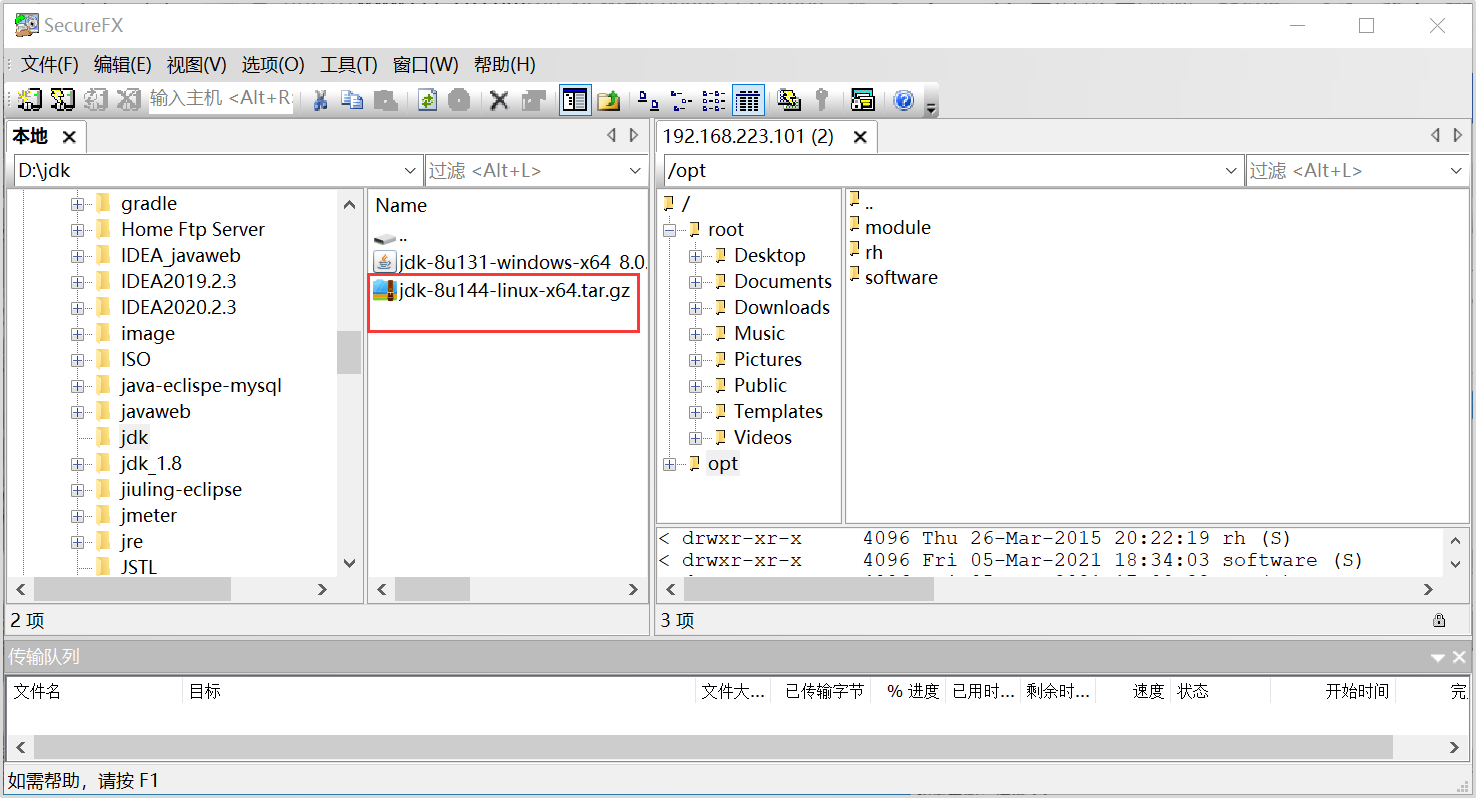Select the jdk_1.8 folder in tree
This screenshot has height=798, width=1476.
click(x=151, y=463)
